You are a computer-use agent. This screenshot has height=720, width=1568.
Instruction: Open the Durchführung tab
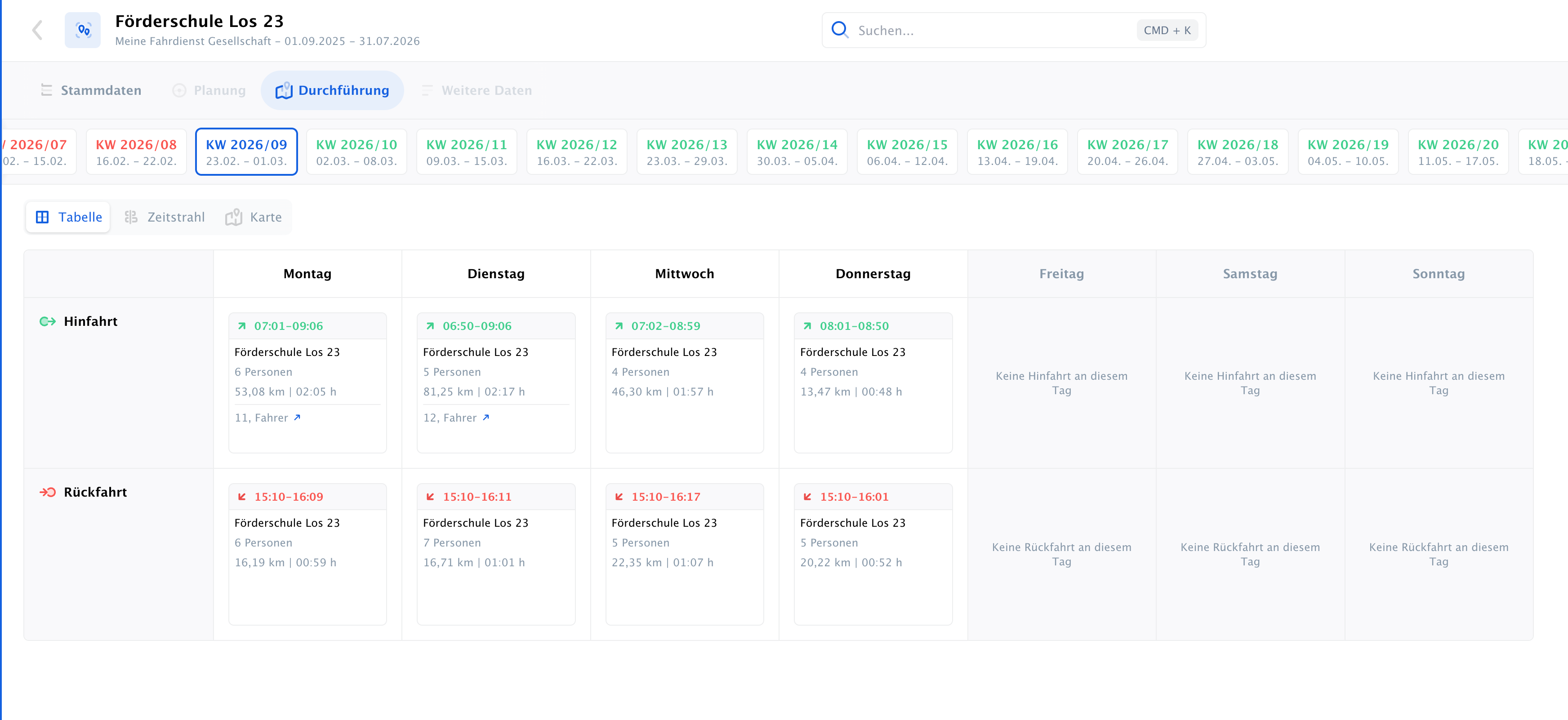click(332, 90)
